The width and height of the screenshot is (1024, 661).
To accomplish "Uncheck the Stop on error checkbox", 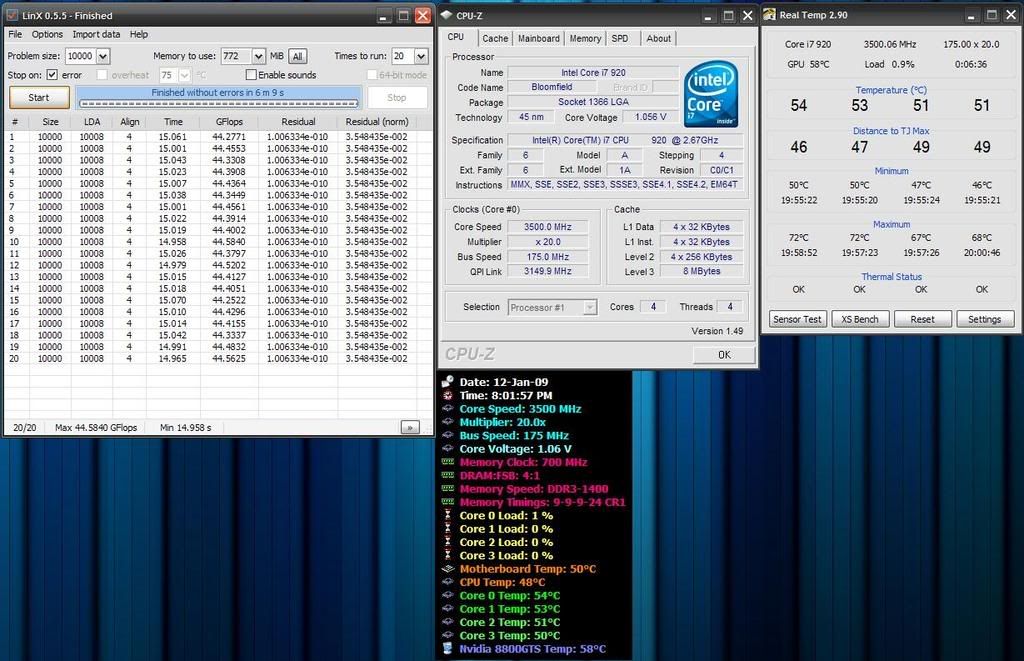I will pos(52,75).
